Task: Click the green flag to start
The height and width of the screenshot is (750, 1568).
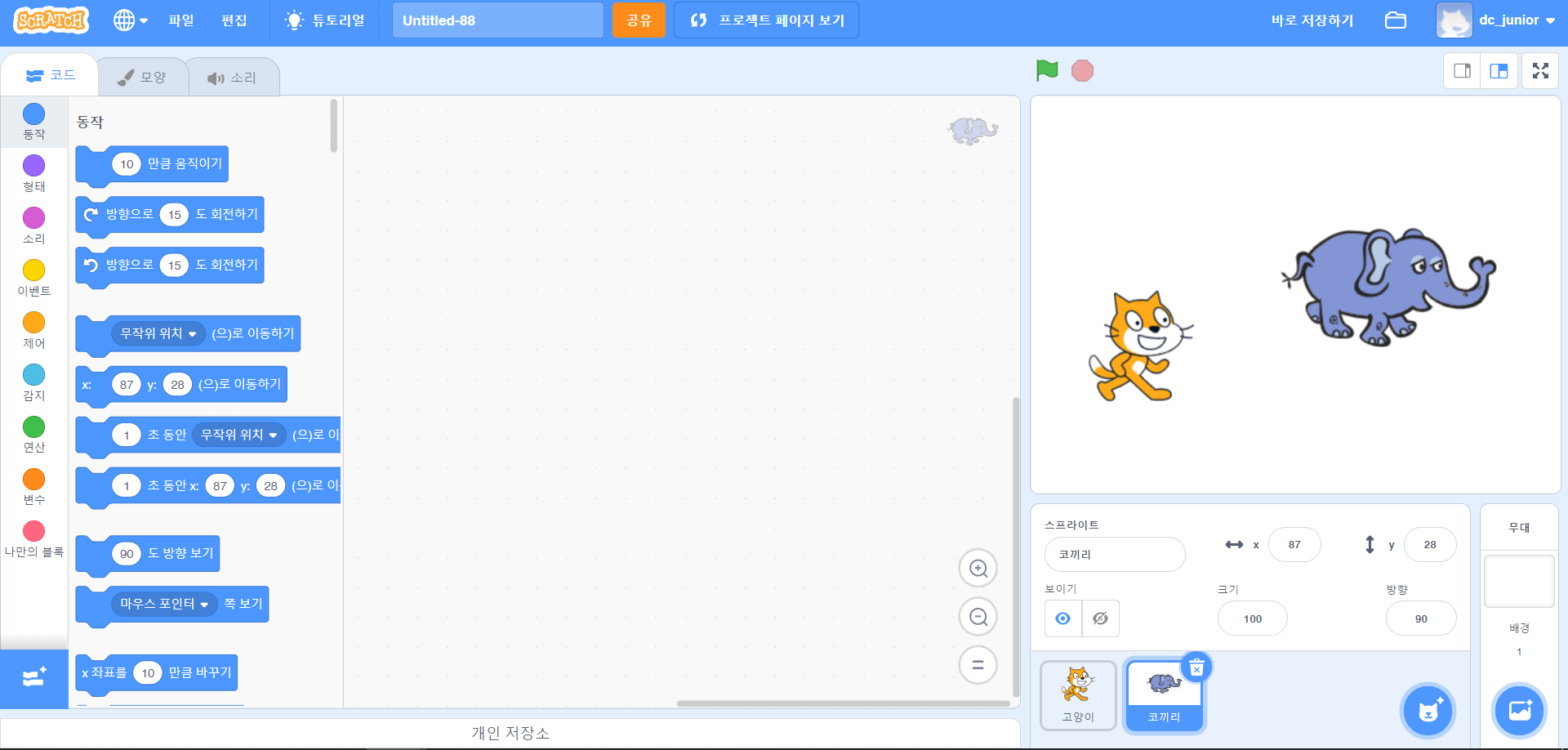Action: point(1047,70)
